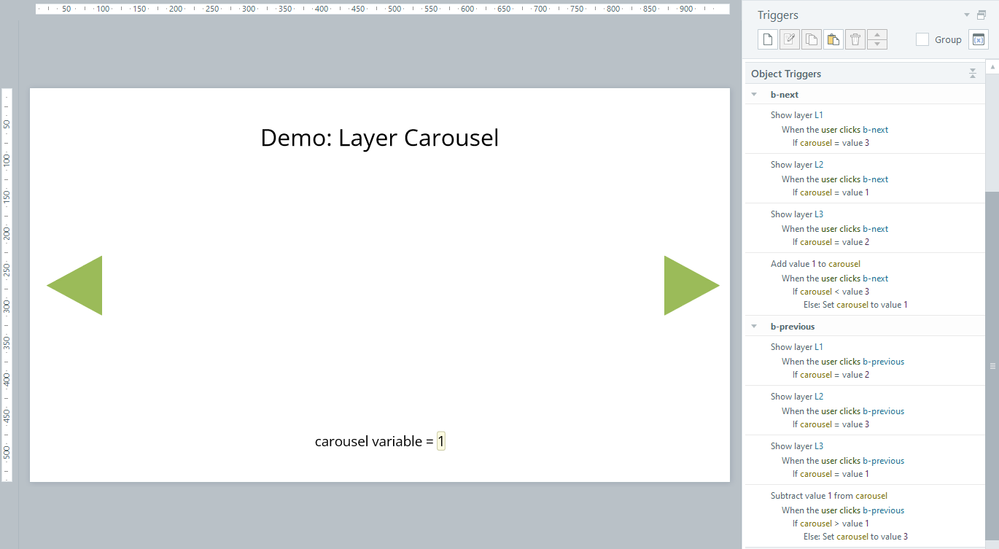Click the b-previous group name

tap(793, 327)
